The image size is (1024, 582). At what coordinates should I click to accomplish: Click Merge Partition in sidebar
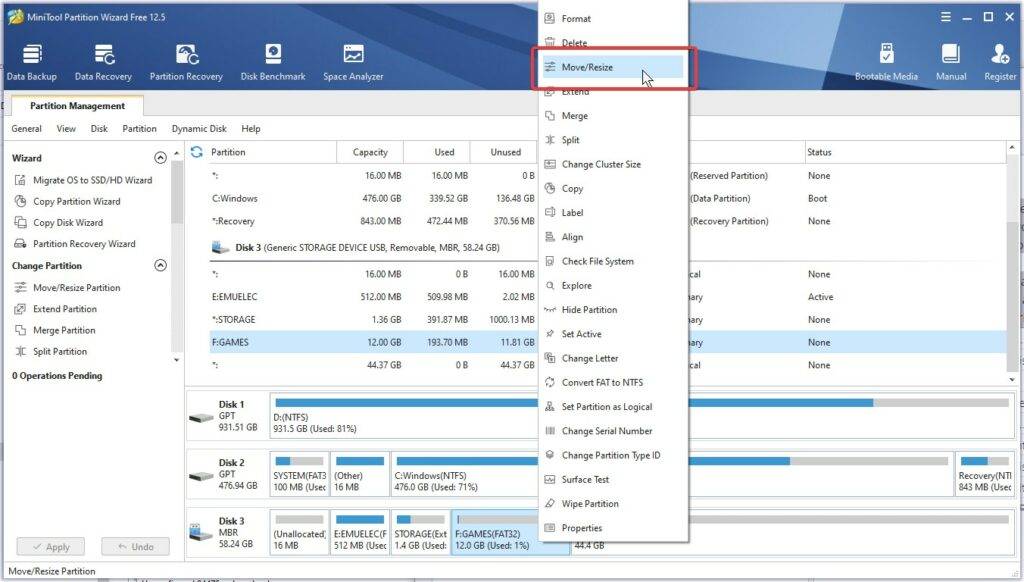(56, 331)
